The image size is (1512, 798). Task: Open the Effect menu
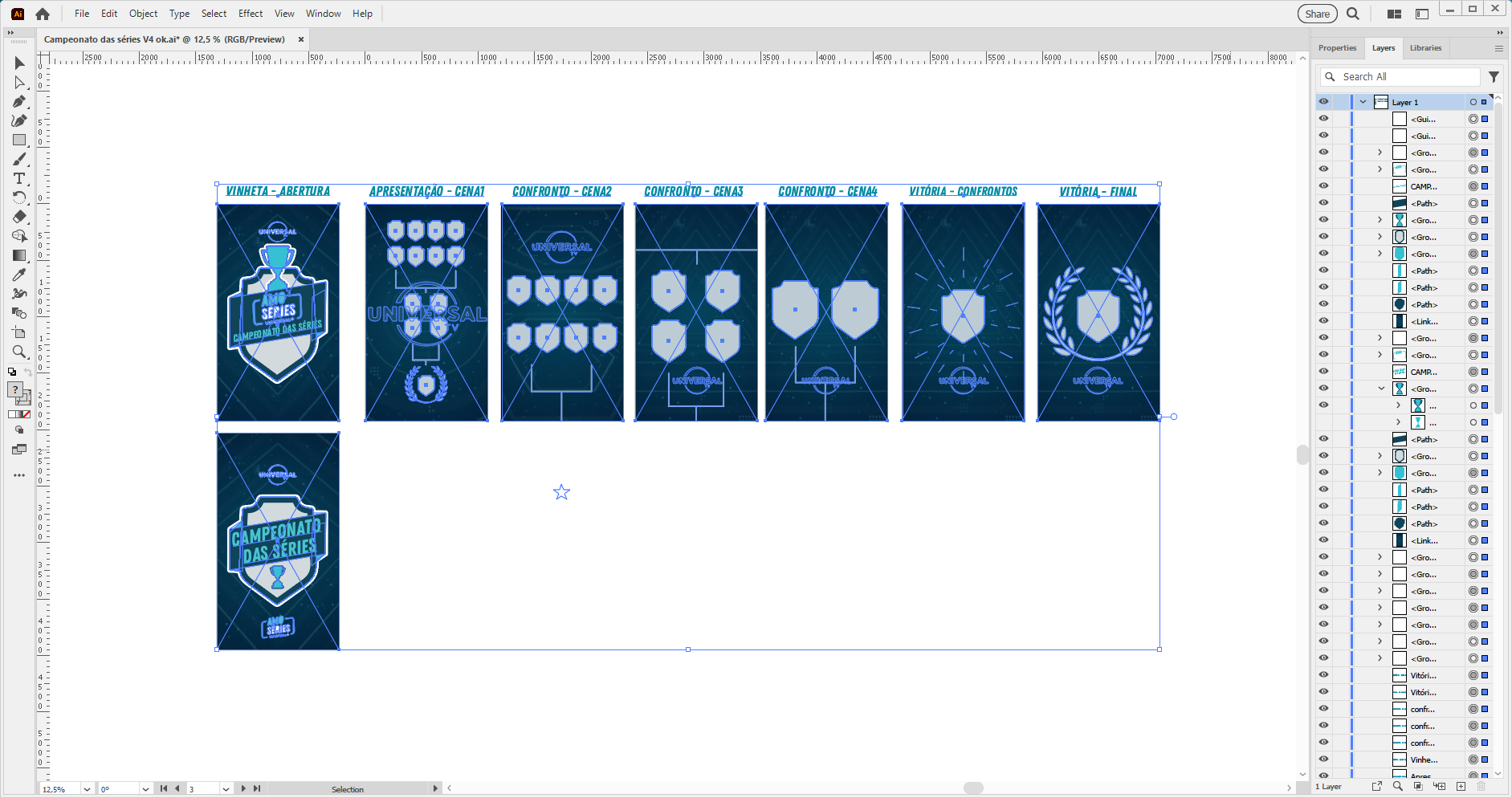click(x=251, y=14)
